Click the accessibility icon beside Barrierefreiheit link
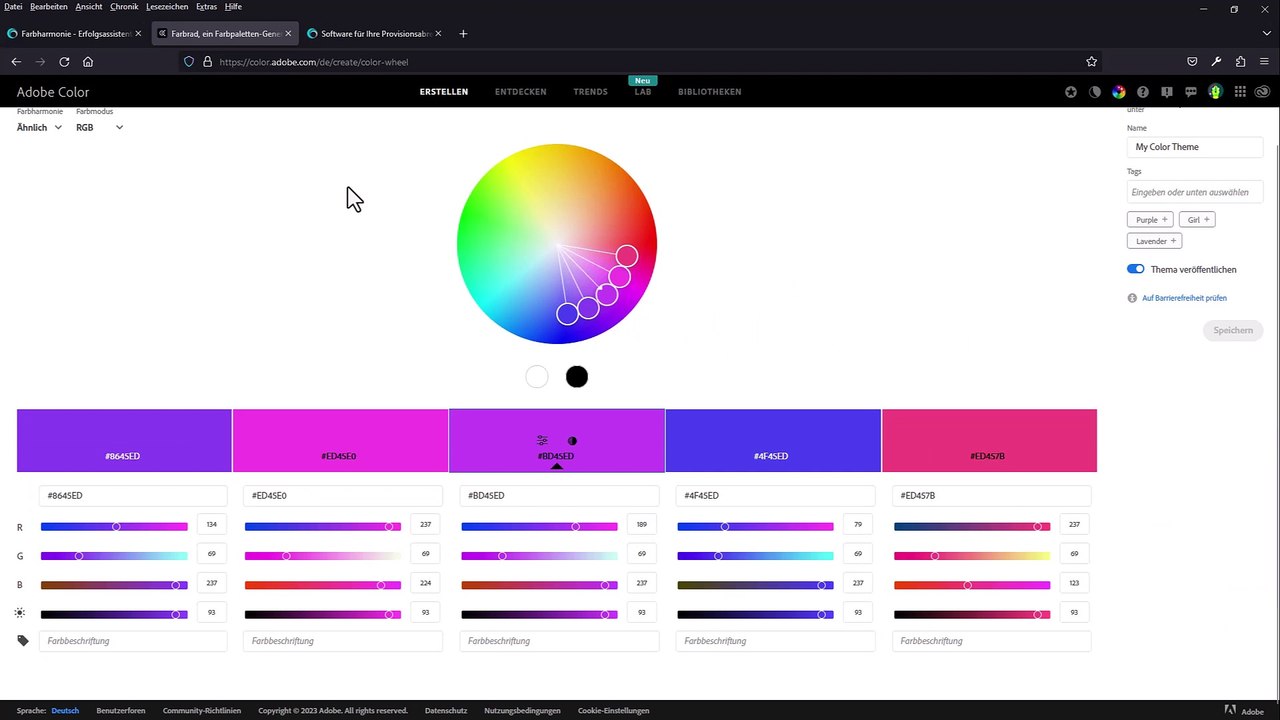 [x=1132, y=298]
